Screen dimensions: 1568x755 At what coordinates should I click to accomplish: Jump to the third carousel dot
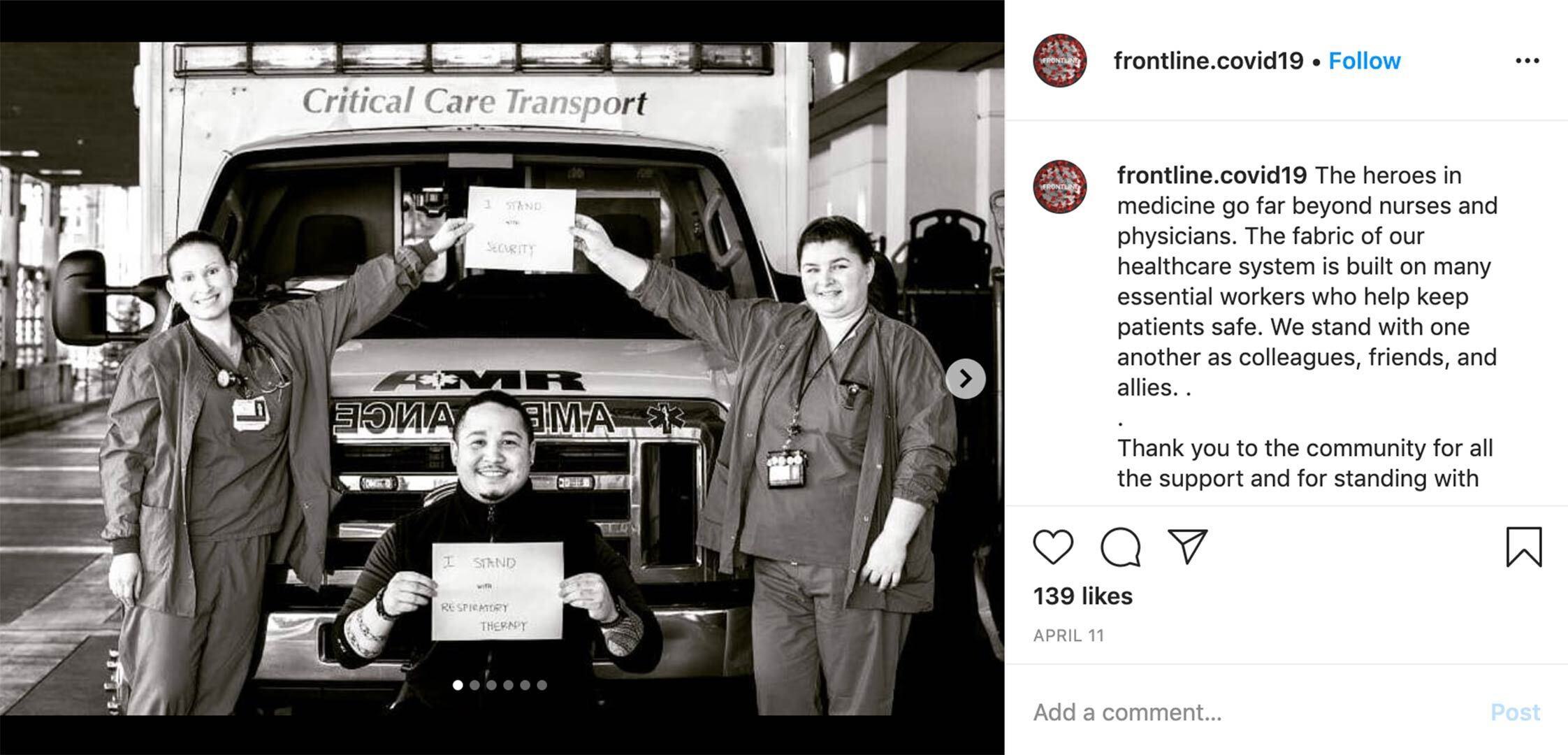point(491,685)
